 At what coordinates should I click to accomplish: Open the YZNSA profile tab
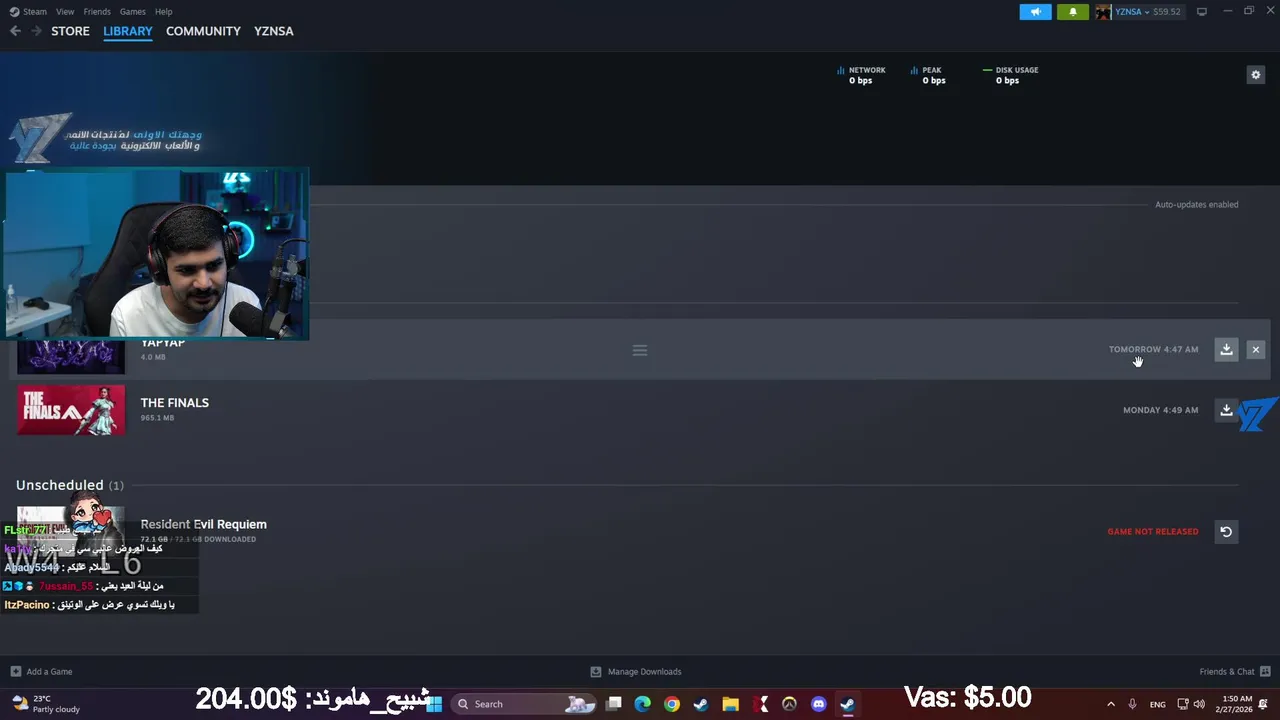pos(273,31)
